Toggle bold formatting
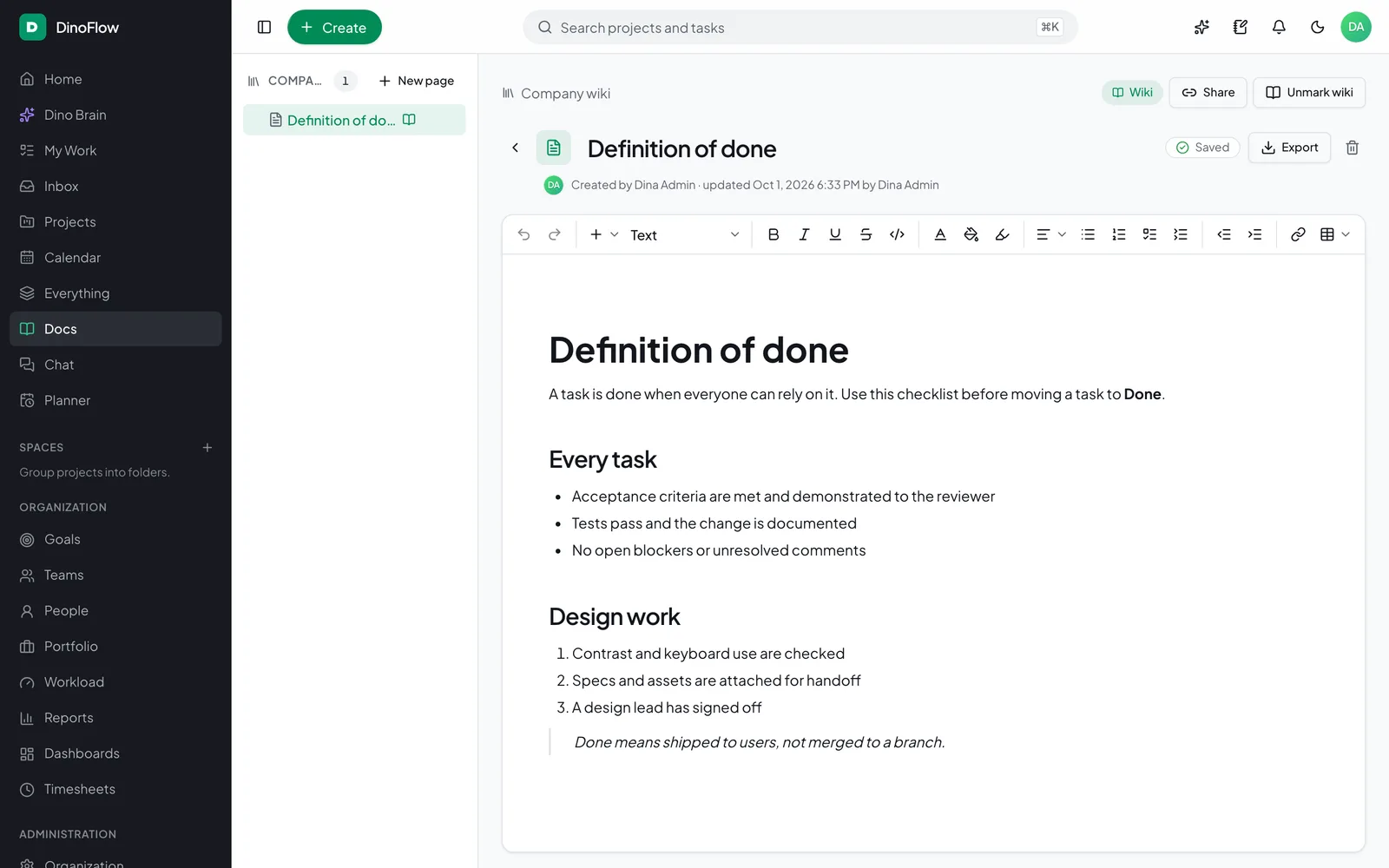This screenshot has width=1389, height=868. (773, 234)
